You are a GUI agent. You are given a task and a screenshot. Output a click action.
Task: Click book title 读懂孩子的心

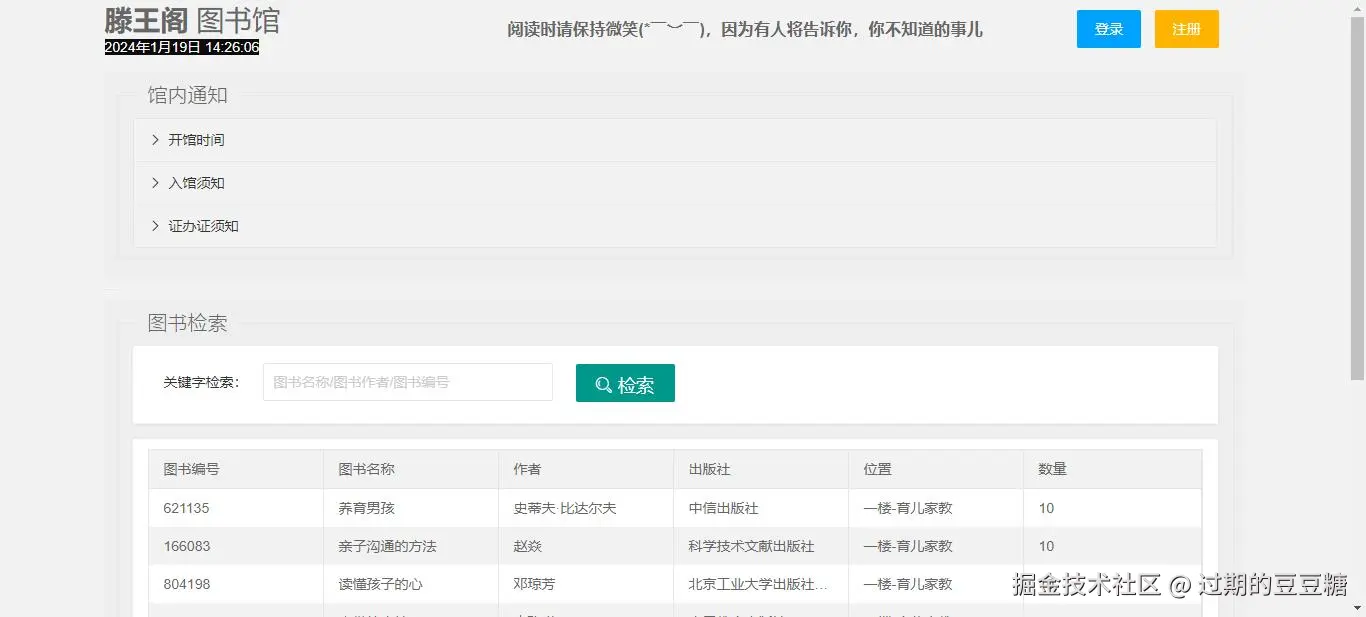pos(381,584)
